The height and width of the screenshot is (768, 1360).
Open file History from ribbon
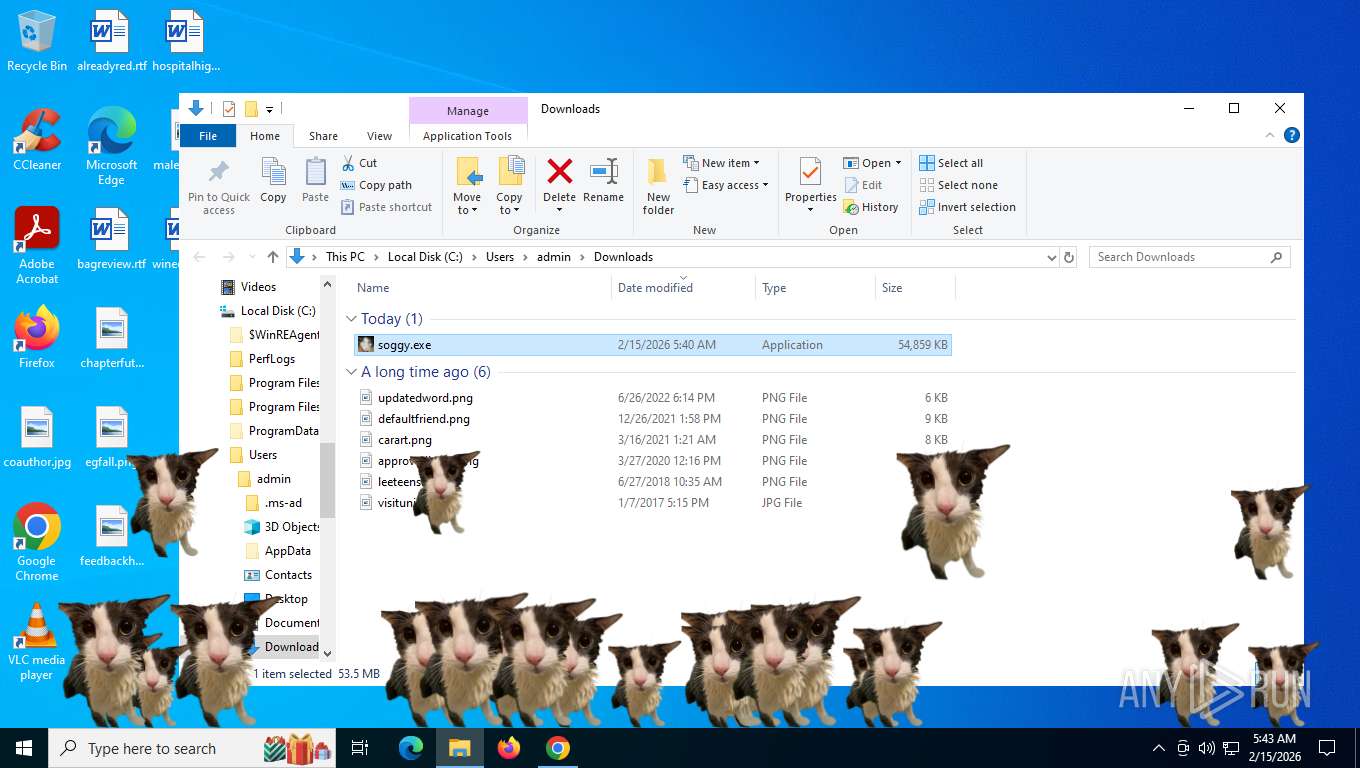[871, 207]
